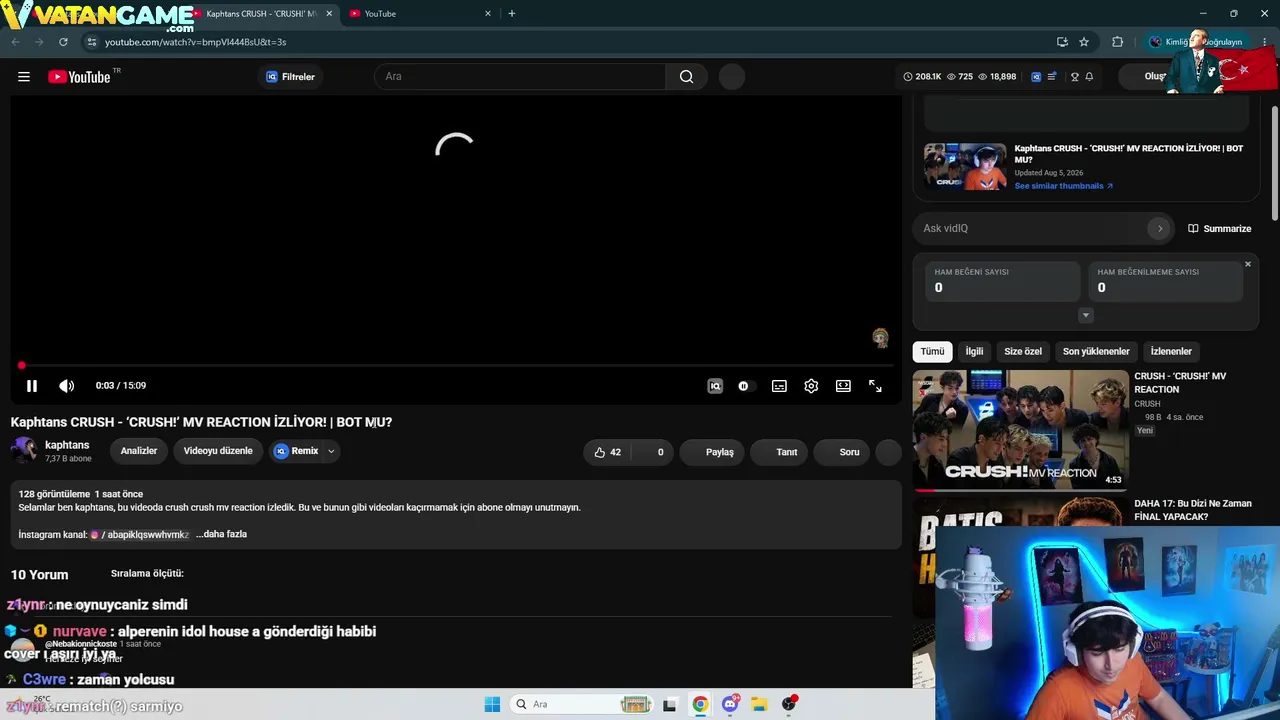The image size is (1280, 720).
Task: Toggle the autoplay switch in the player
Action: tap(745, 386)
